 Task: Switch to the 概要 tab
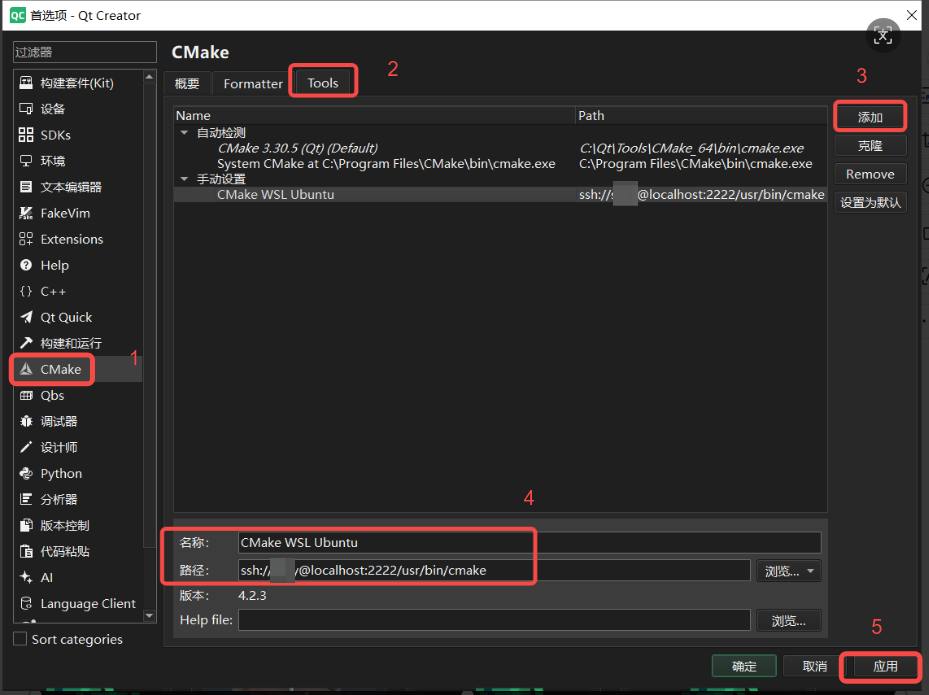(x=187, y=84)
